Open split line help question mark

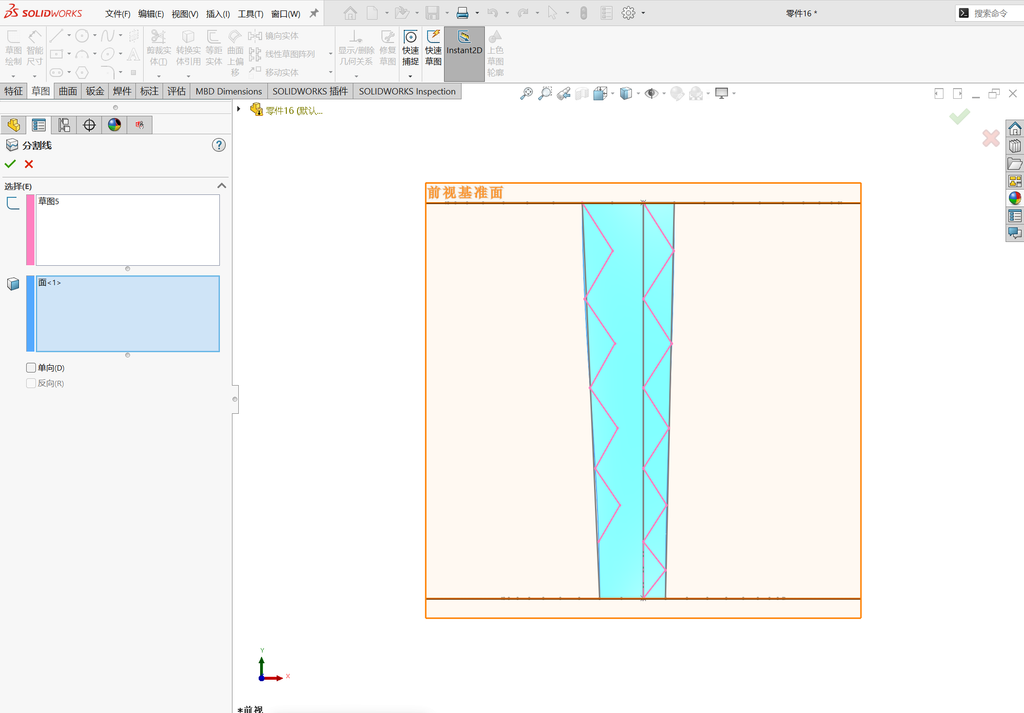pos(219,145)
